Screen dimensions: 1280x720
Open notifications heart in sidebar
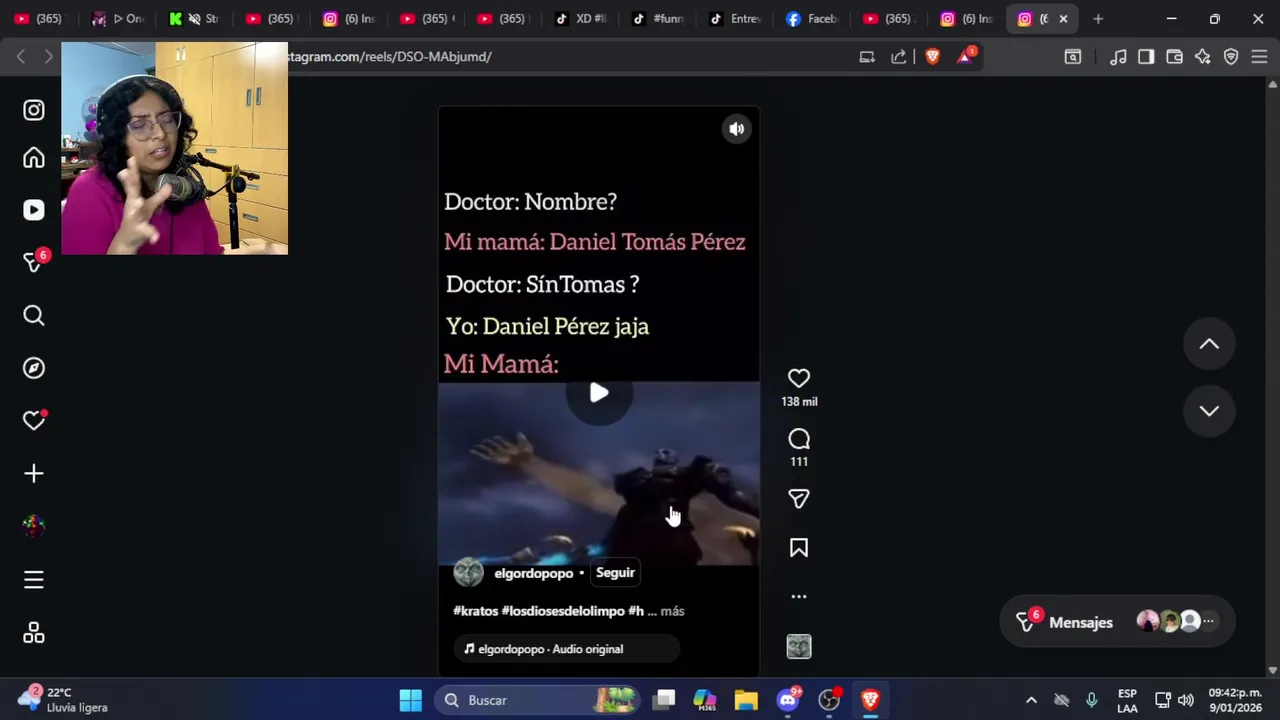pos(34,421)
